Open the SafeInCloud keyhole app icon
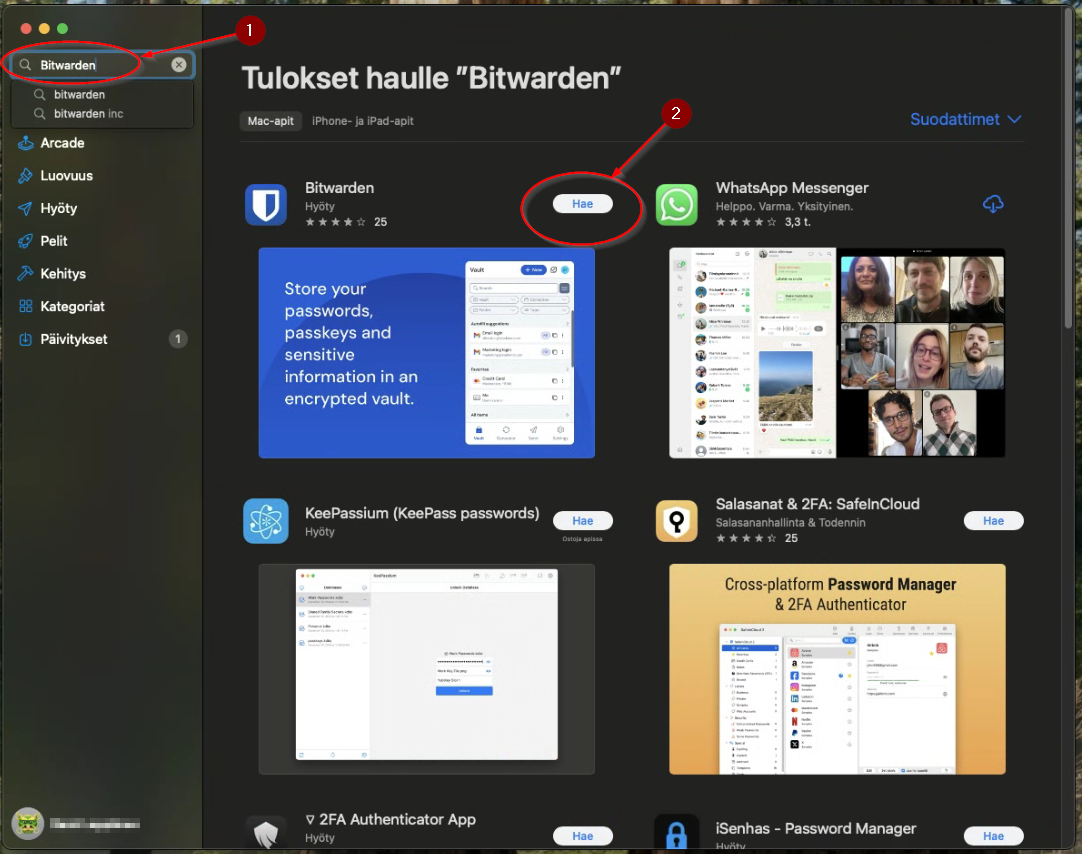The height and width of the screenshot is (854, 1082). pyautogui.click(x=676, y=521)
